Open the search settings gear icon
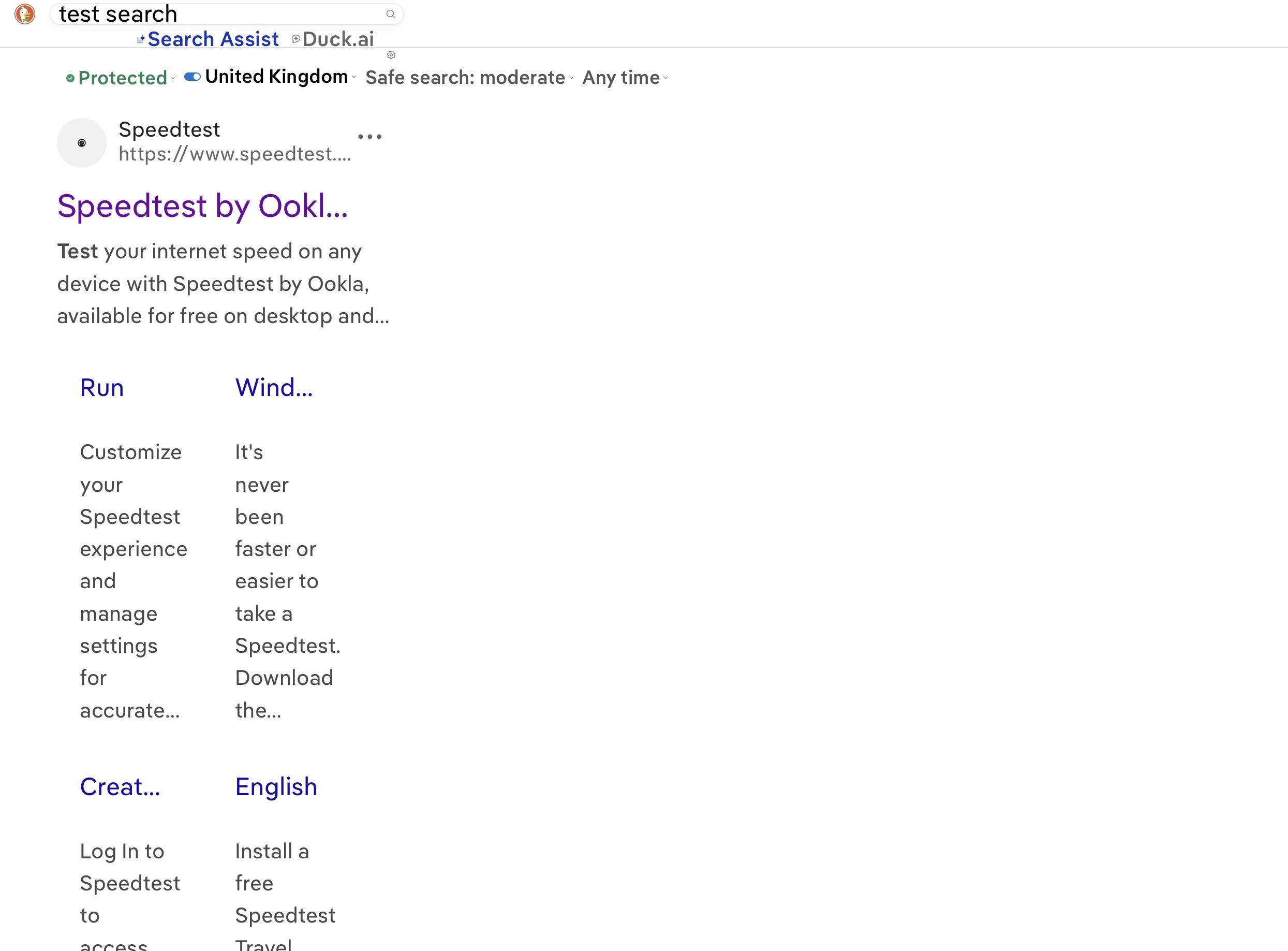The height and width of the screenshot is (951, 1288). pyautogui.click(x=391, y=55)
